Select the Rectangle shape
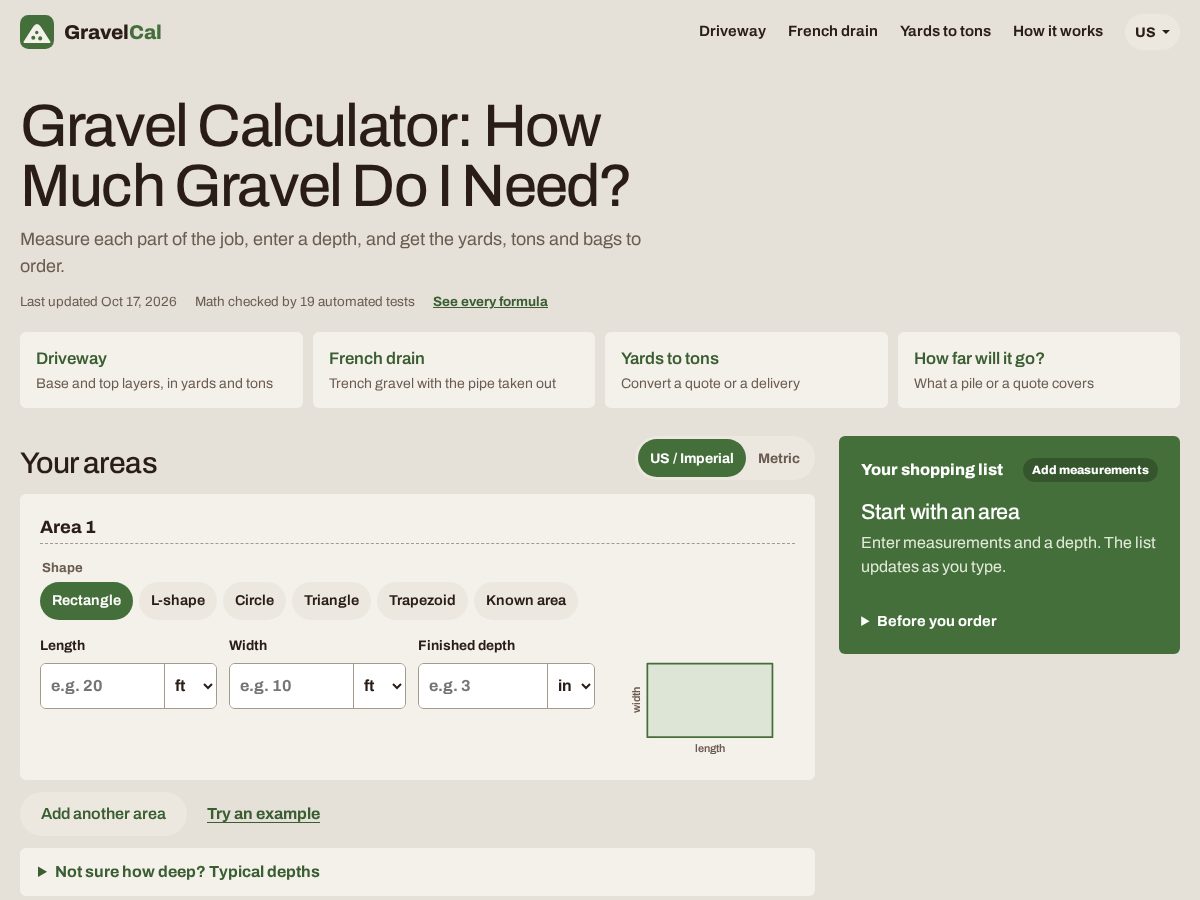Viewport: 1200px width, 900px height. (86, 601)
